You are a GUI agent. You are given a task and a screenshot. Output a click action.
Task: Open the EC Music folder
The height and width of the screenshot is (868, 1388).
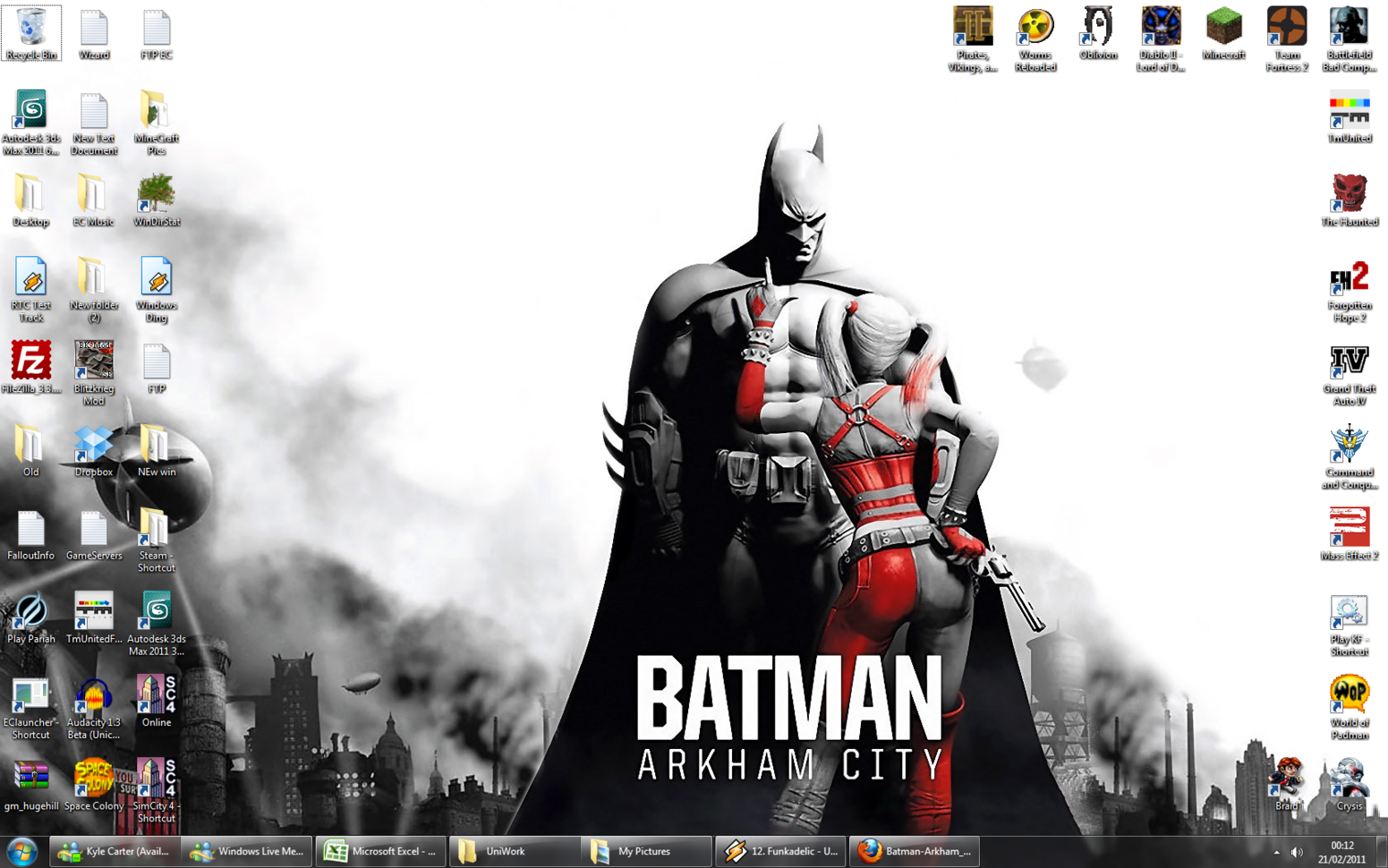point(94,200)
